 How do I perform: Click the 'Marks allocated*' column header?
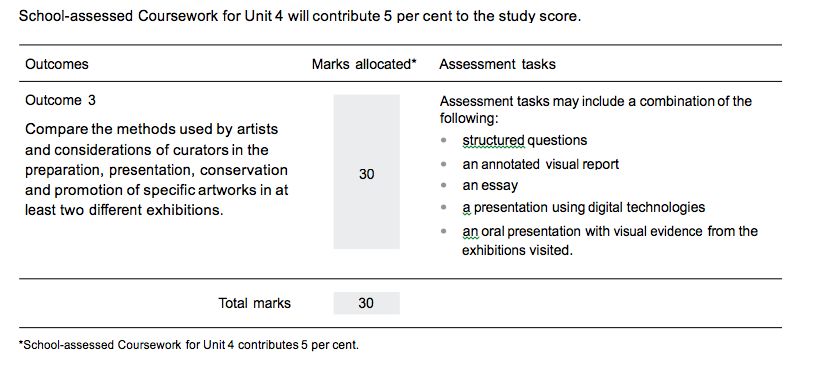[364, 64]
